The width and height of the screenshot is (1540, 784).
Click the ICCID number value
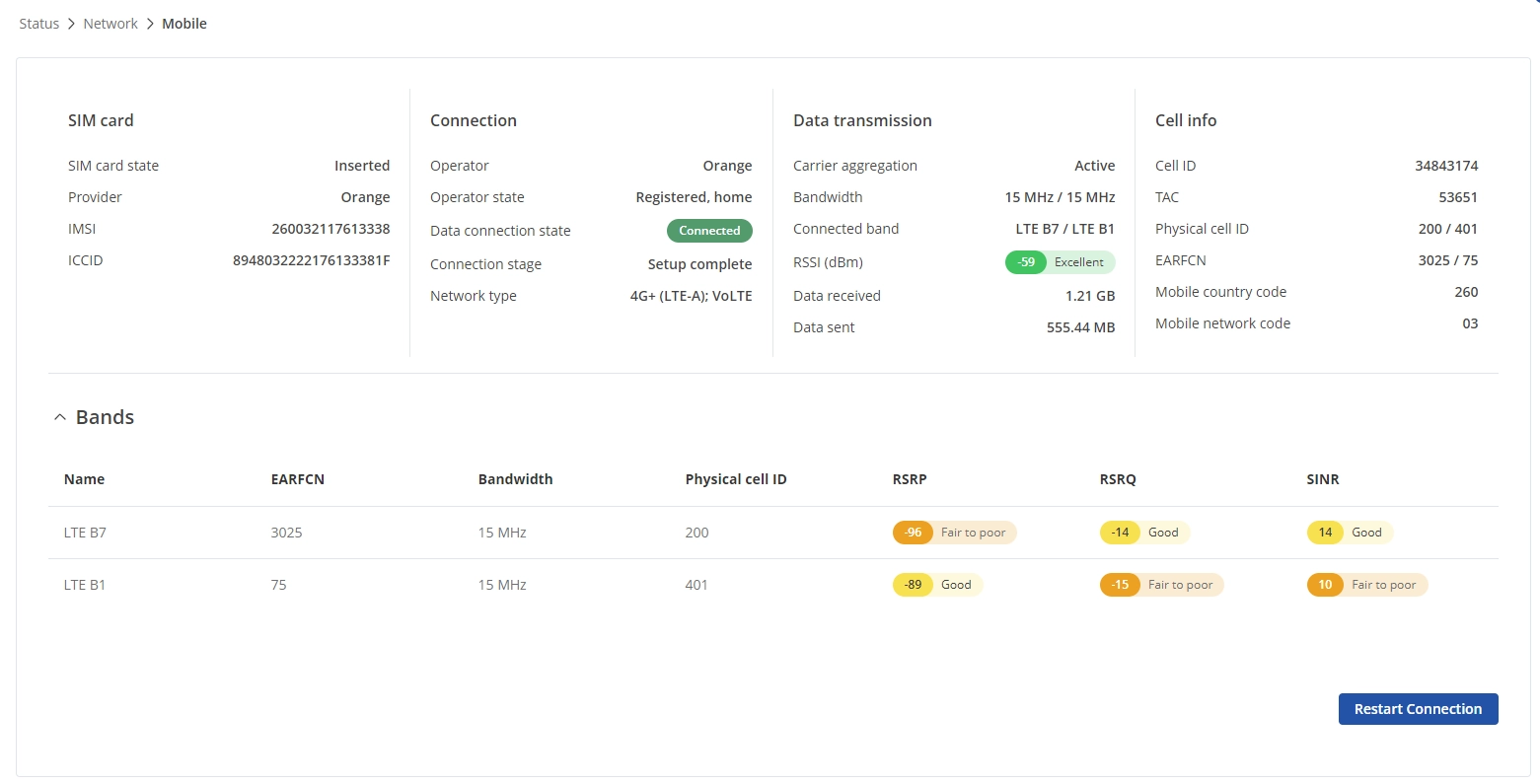coord(311,260)
